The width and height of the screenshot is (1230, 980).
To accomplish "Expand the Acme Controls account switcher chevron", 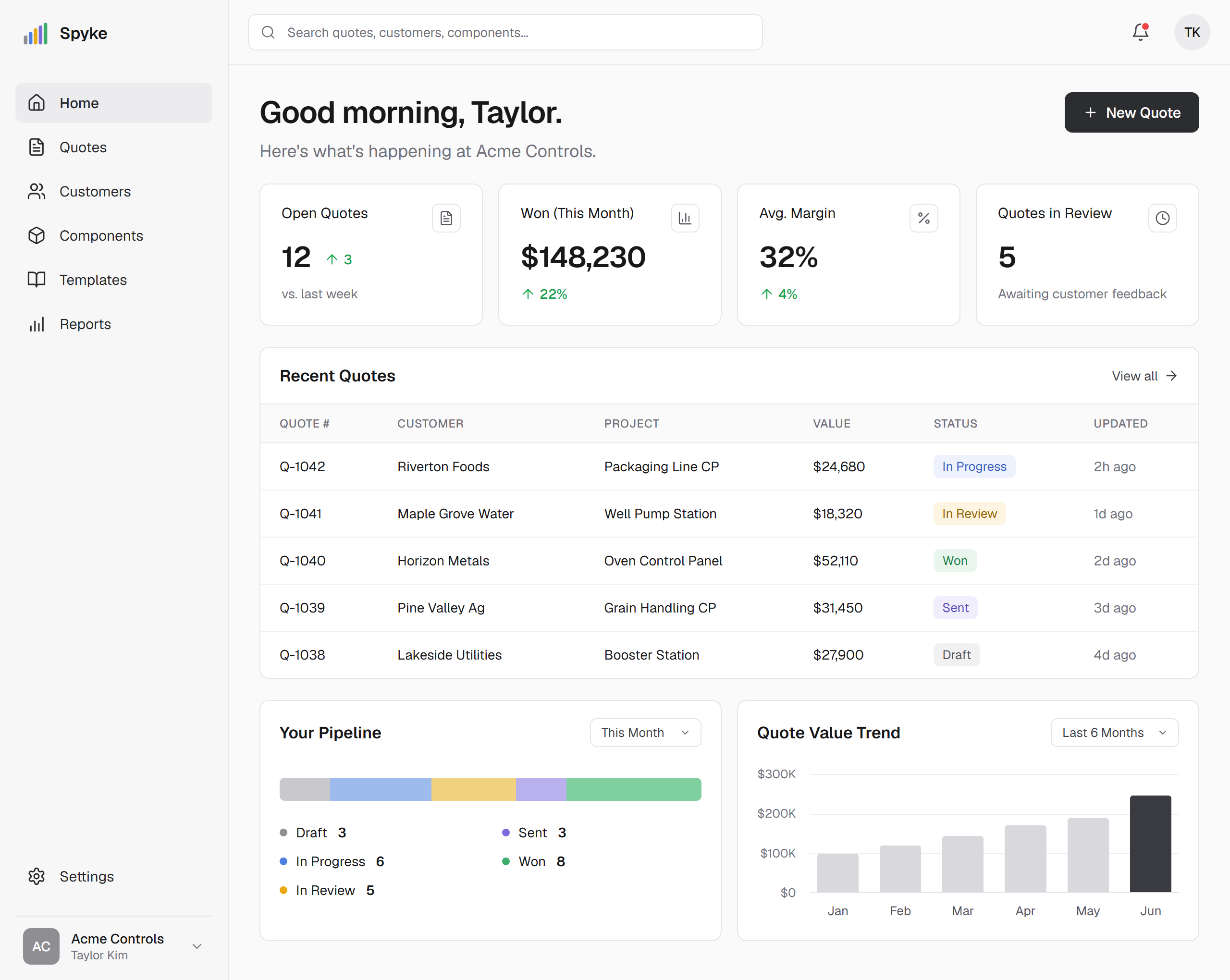I will 197,946.
